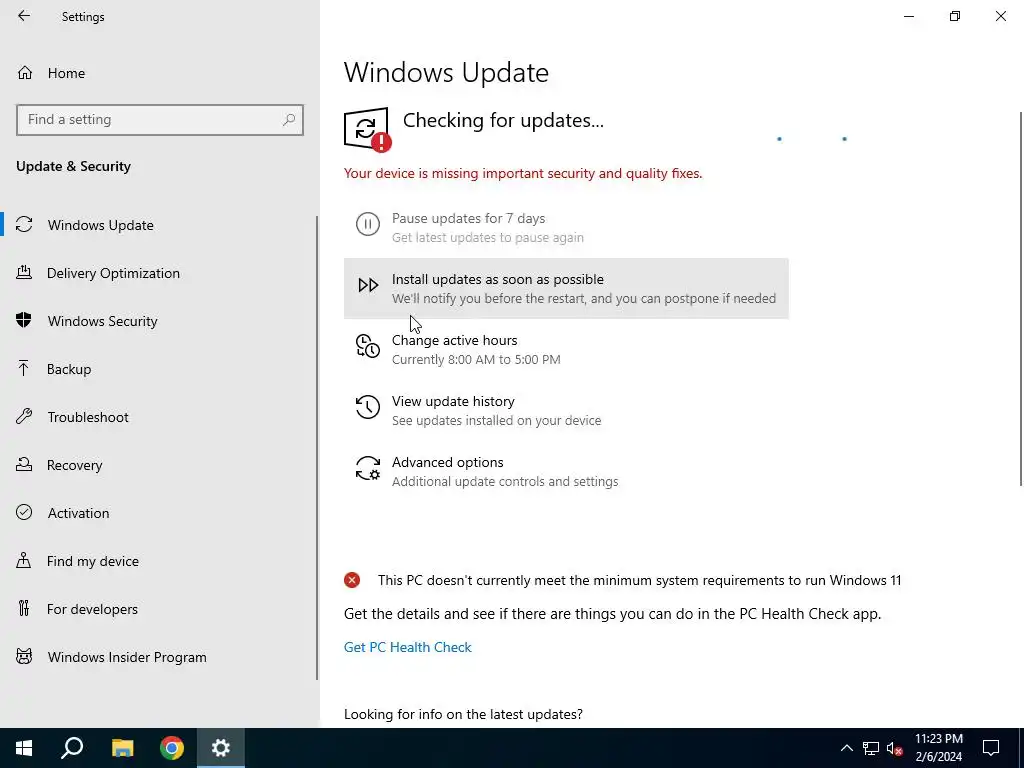1024x768 pixels.
Task: Open the Backup section
Action: pos(159,369)
